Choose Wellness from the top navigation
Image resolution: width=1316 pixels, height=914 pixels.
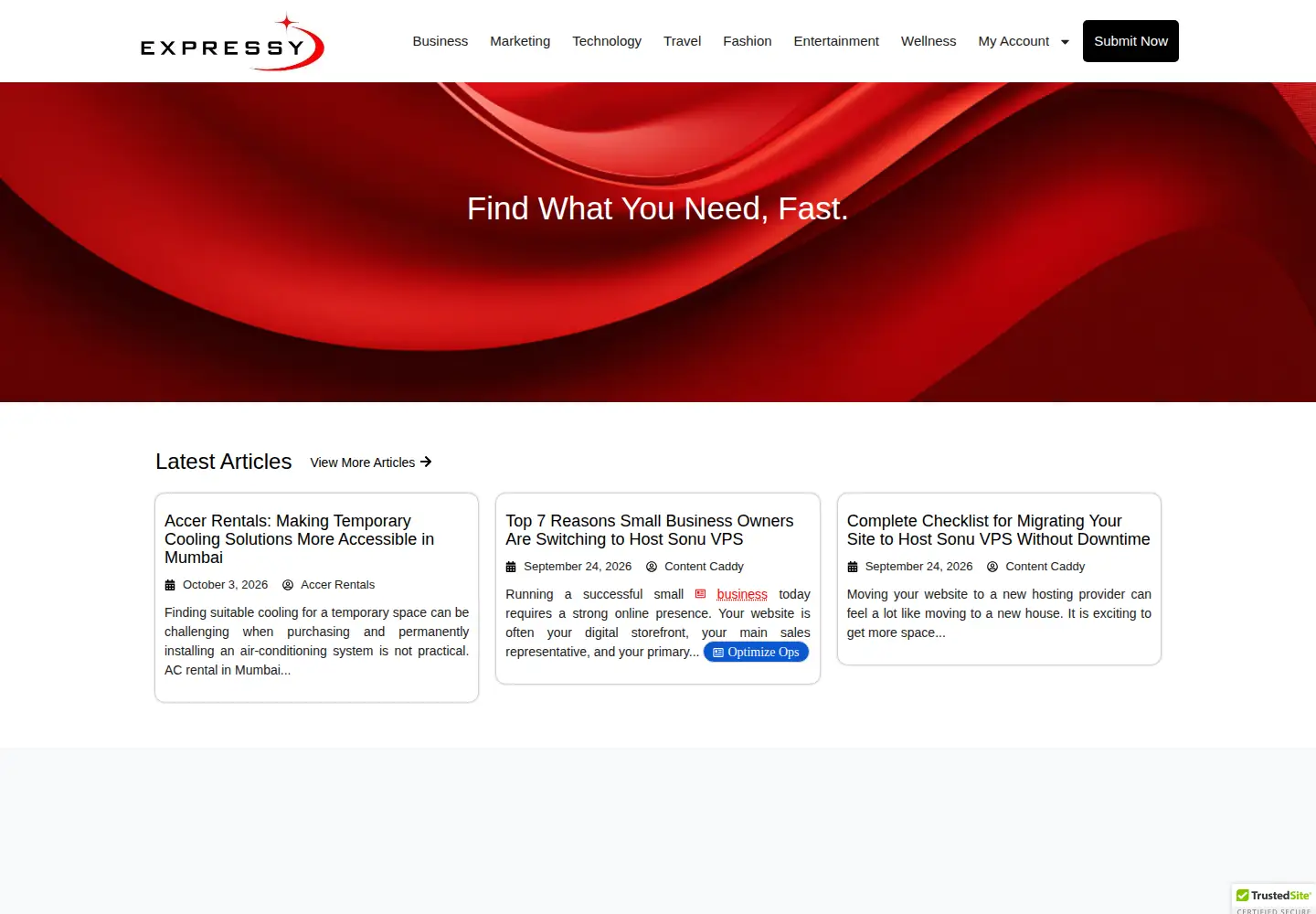click(929, 41)
